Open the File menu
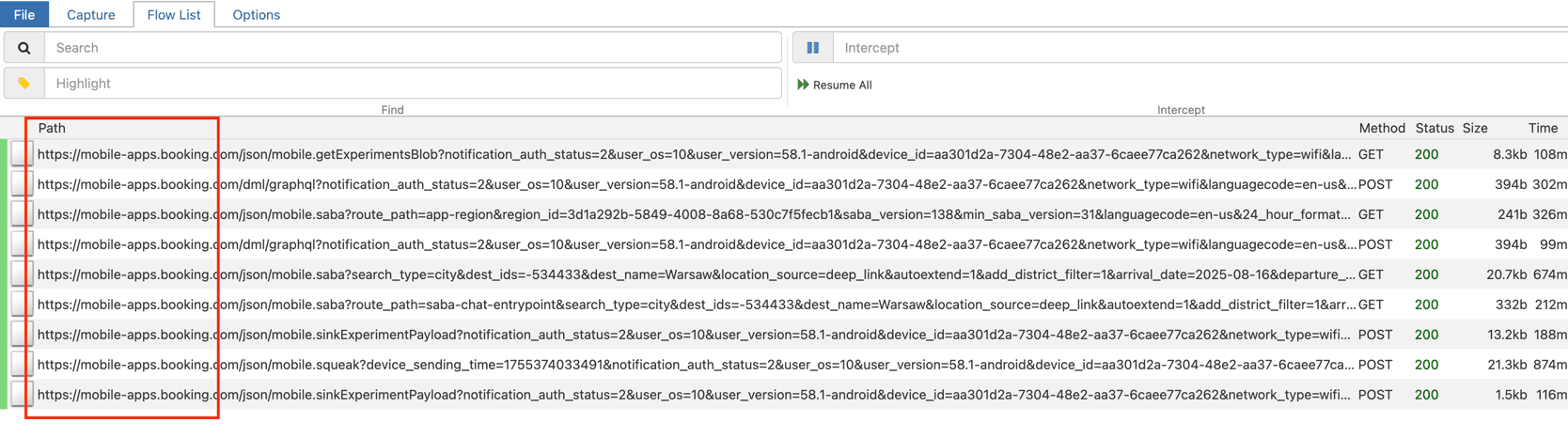This screenshot has height=438, width=1568. pos(24,14)
